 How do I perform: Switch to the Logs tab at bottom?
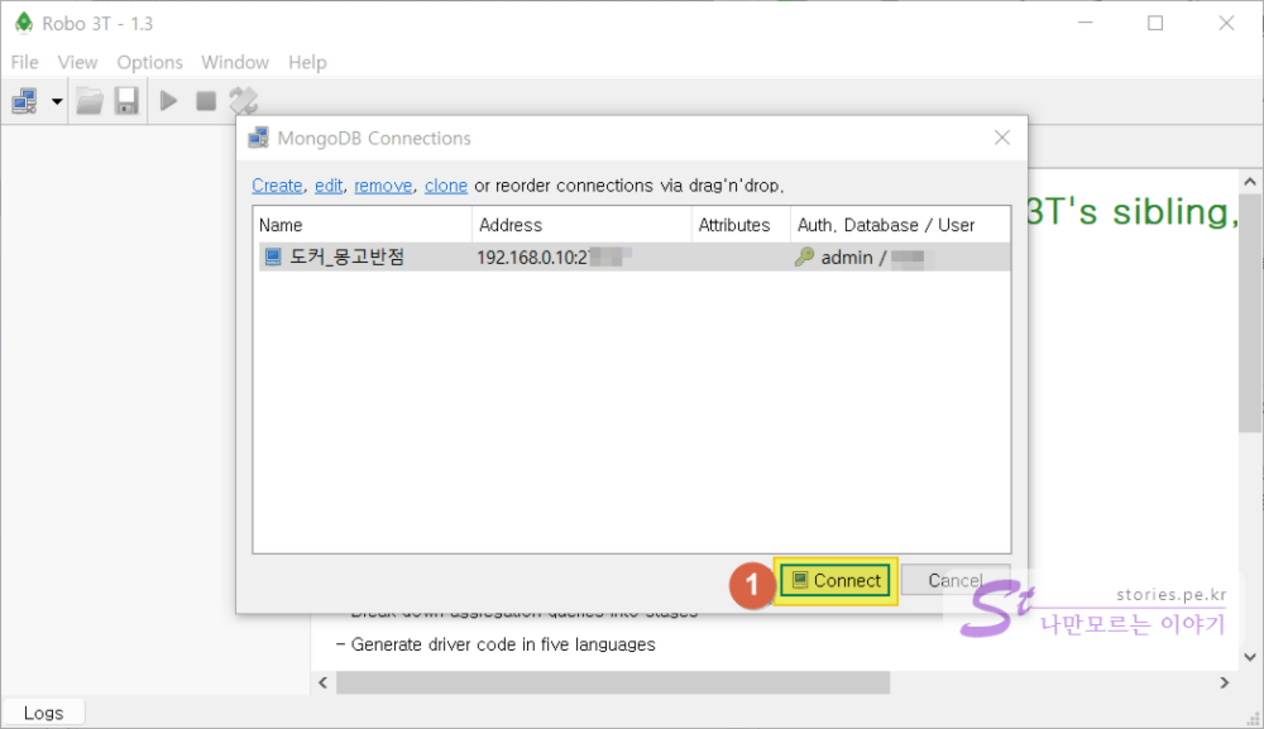(43, 713)
